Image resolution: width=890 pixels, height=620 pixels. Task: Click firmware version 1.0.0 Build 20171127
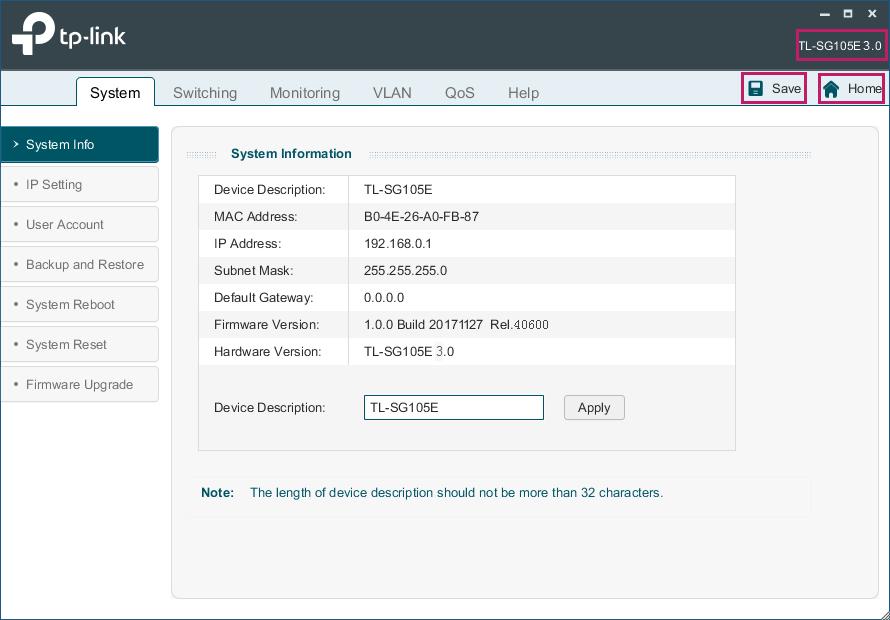click(x=423, y=325)
